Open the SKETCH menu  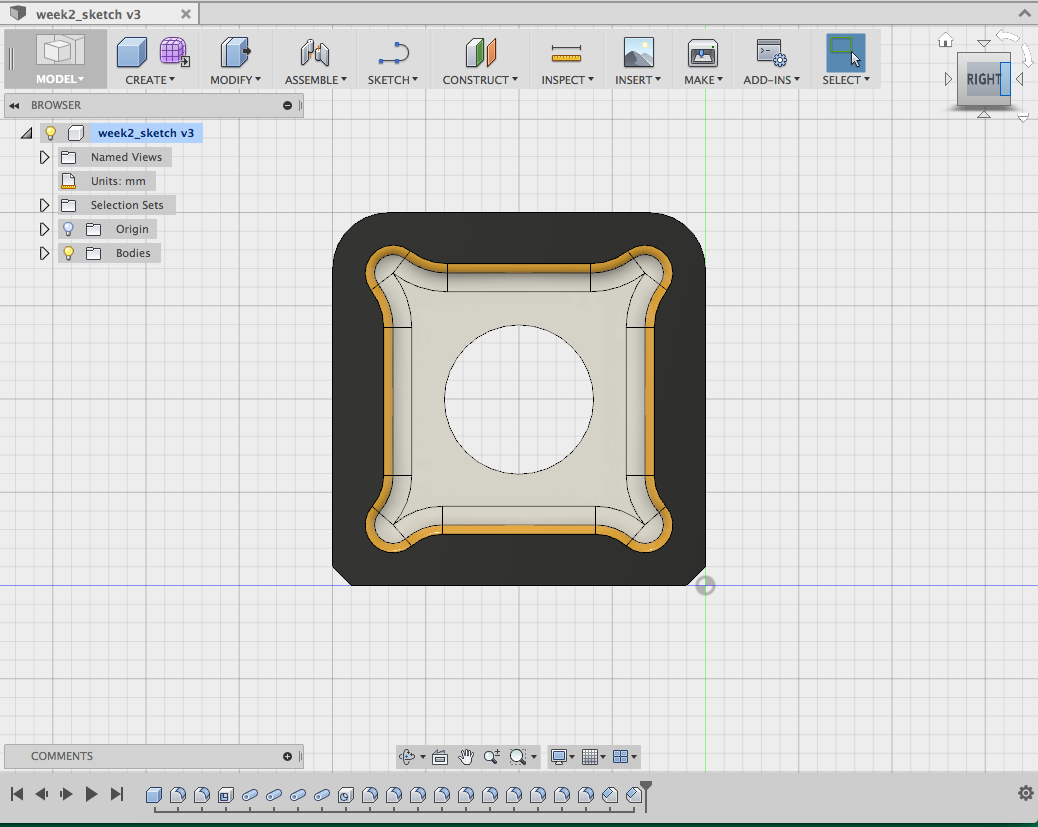click(x=393, y=79)
